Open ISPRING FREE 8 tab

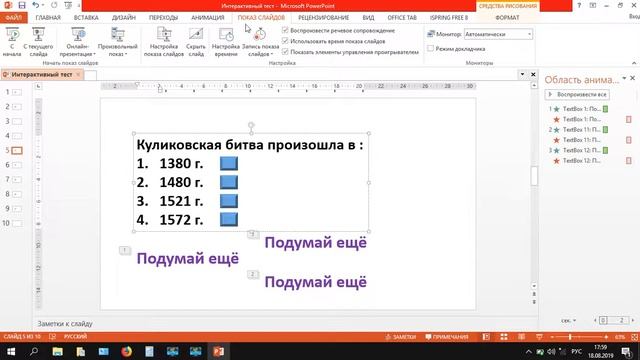(449, 18)
